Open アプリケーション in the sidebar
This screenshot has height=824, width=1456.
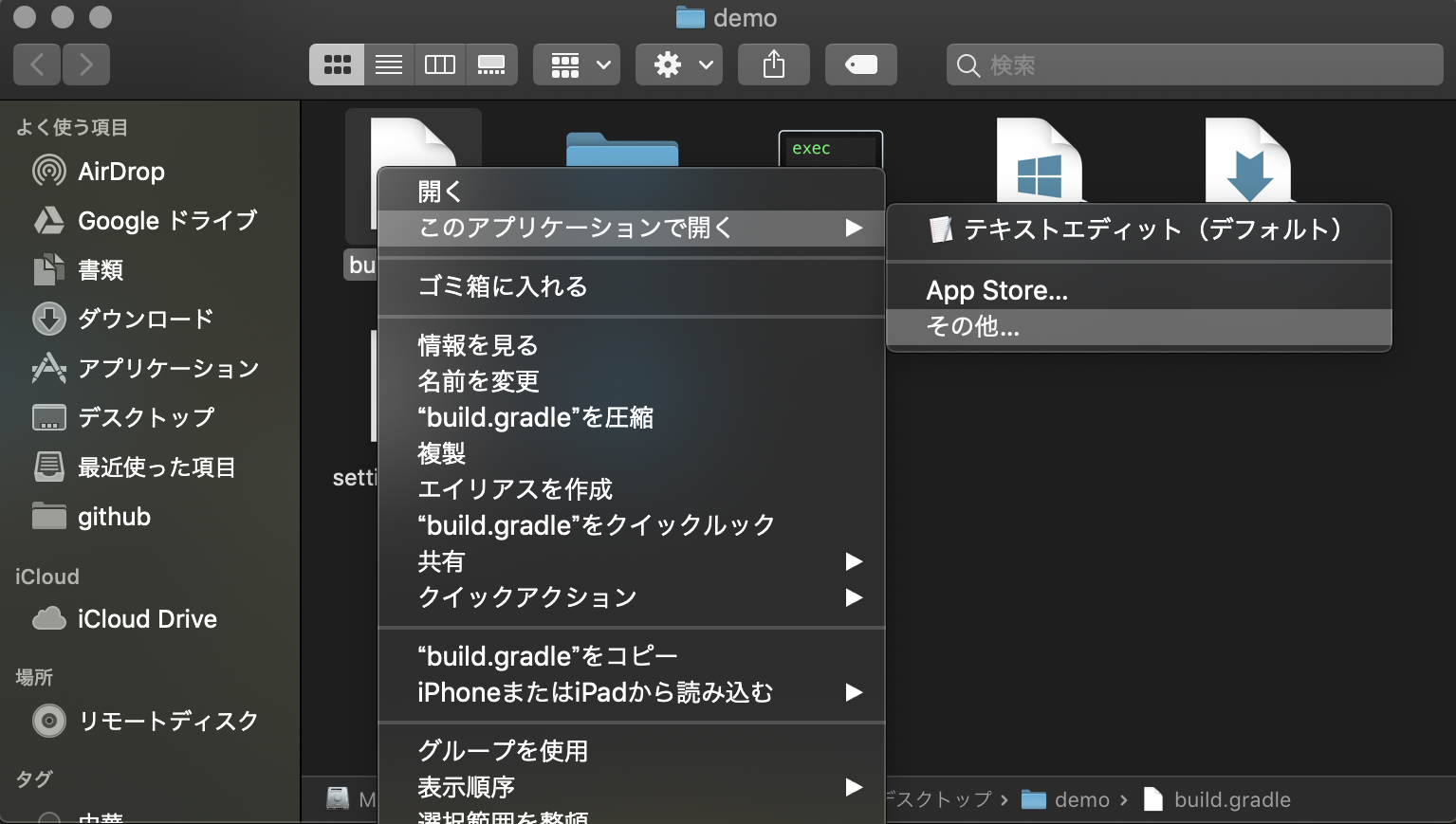point(146,369)
